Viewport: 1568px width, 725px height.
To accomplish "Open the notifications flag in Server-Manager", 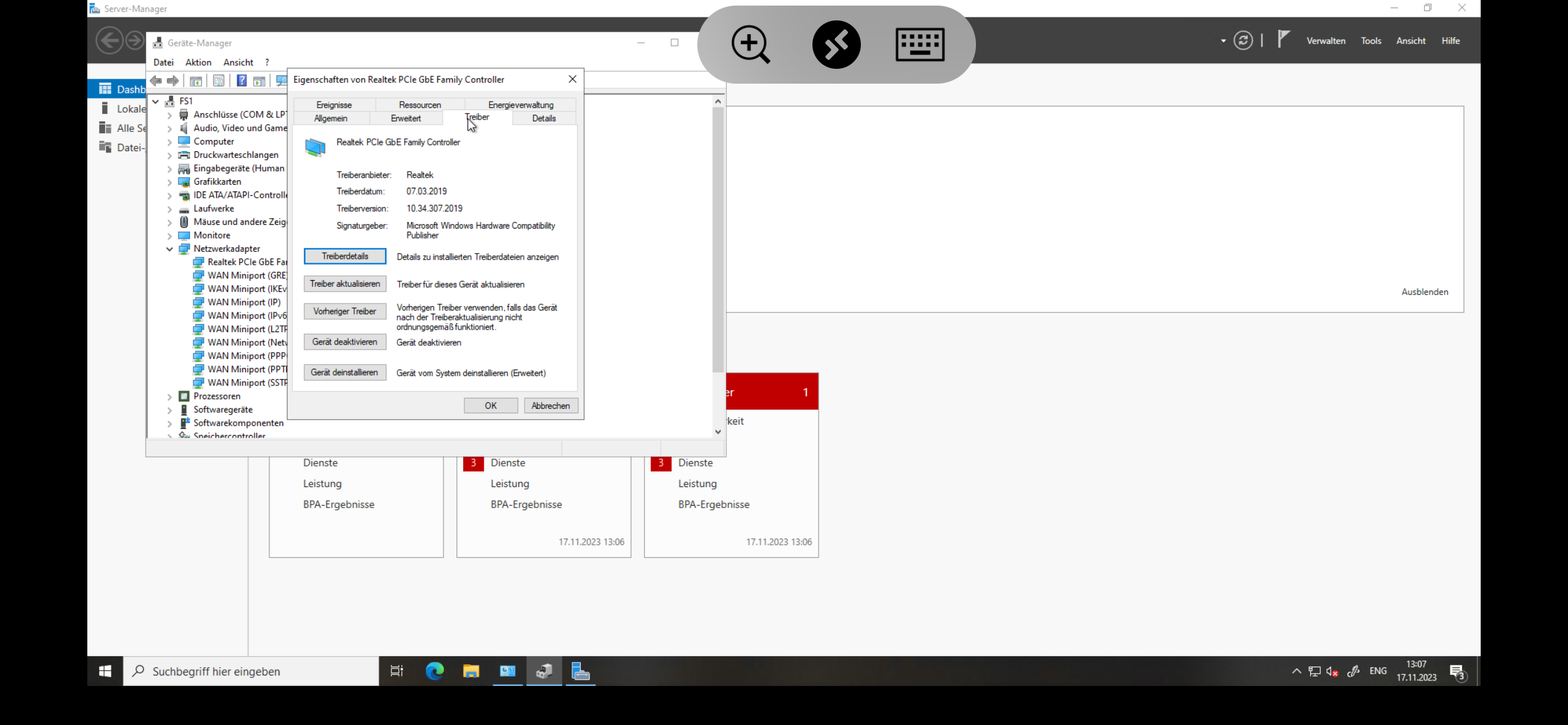I will 1283,40.
